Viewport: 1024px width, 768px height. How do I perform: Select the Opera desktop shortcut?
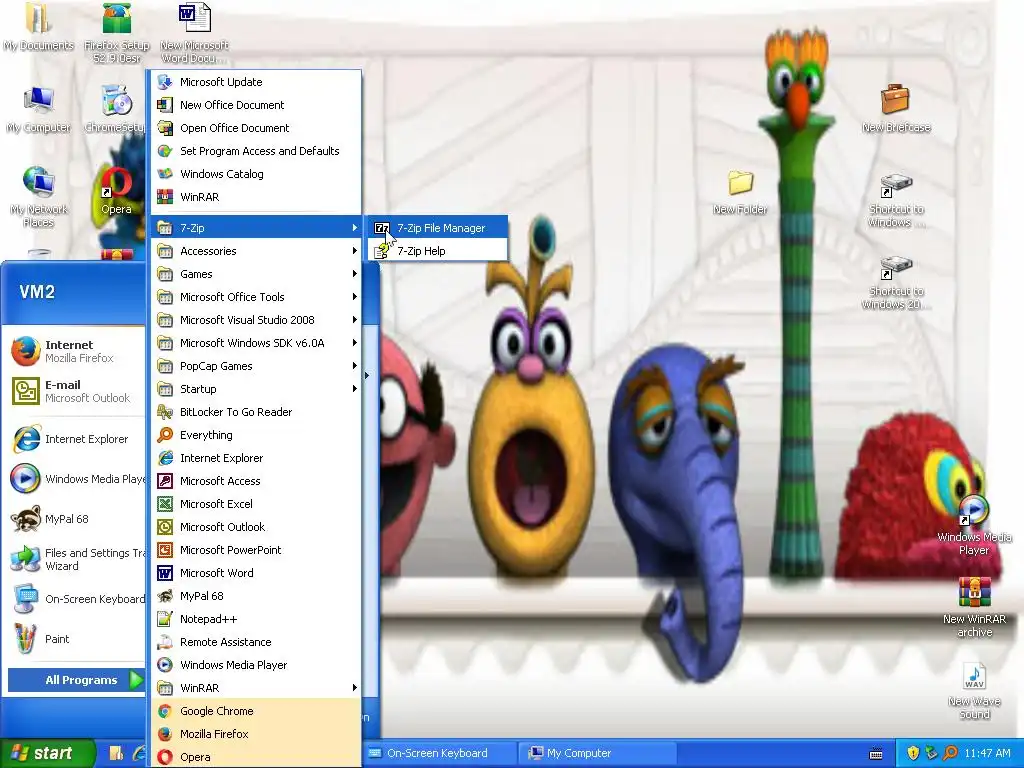pyautogui.click(x=116, y=191)
